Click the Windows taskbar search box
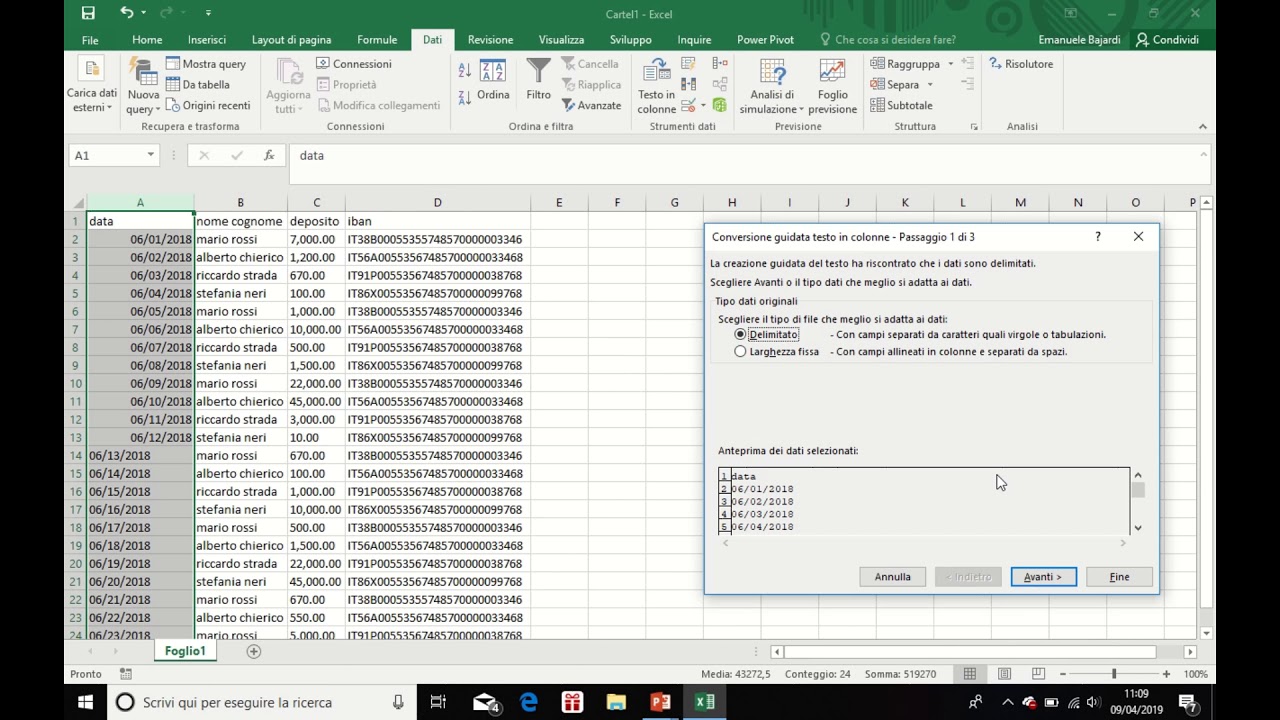This screenshot has width=1280, height=720. click(x=262, y=702)
